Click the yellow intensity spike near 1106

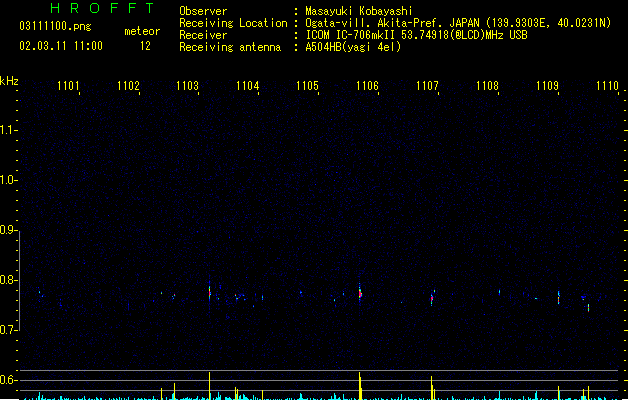(x=360, y=386)
